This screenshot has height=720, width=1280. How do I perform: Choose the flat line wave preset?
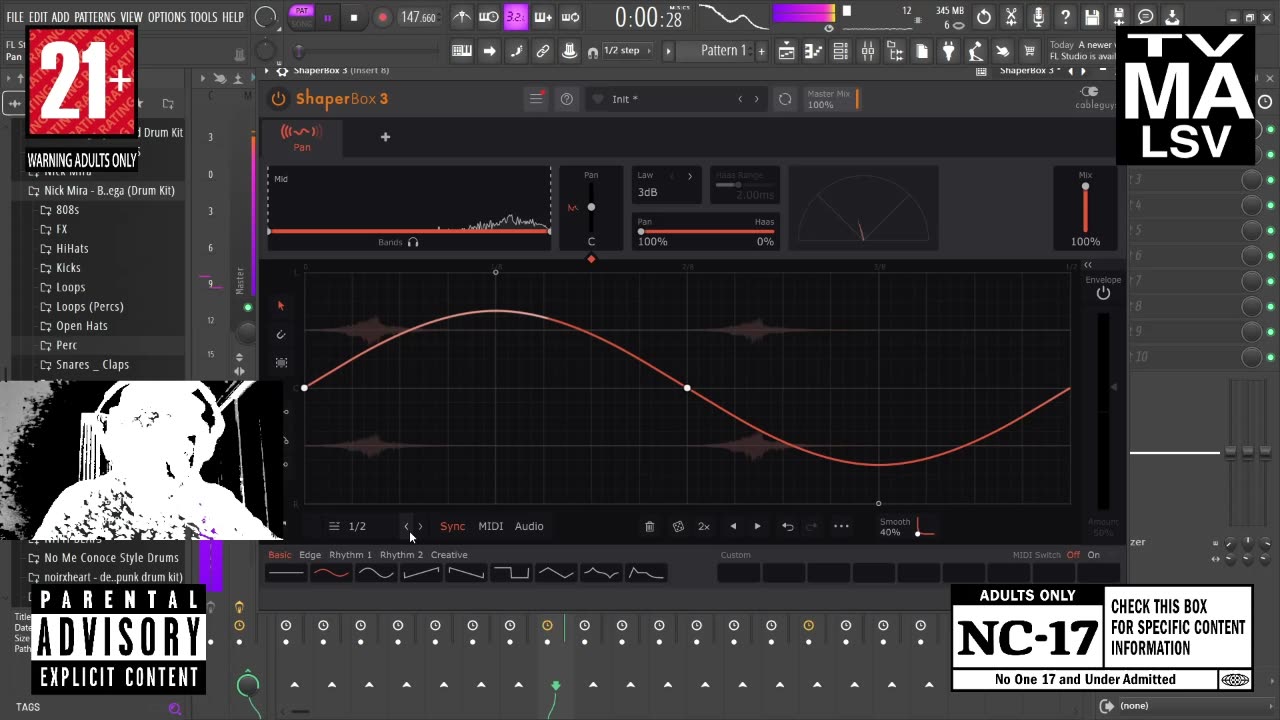click(286, 573)
